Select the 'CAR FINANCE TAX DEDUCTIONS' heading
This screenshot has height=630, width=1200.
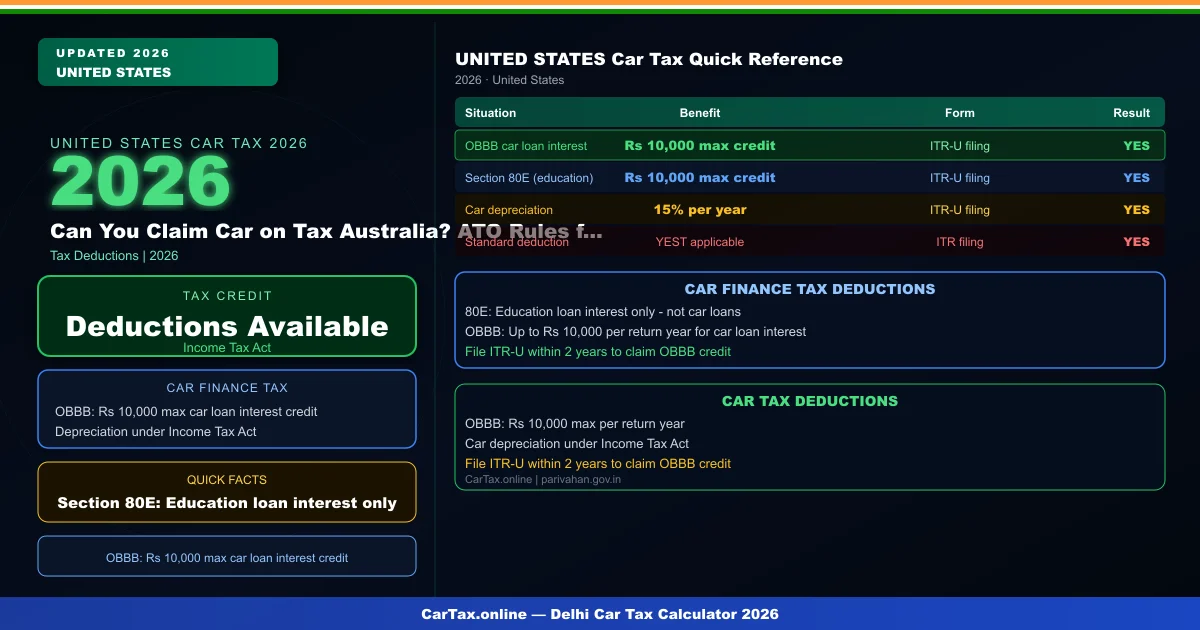point(810,289)
